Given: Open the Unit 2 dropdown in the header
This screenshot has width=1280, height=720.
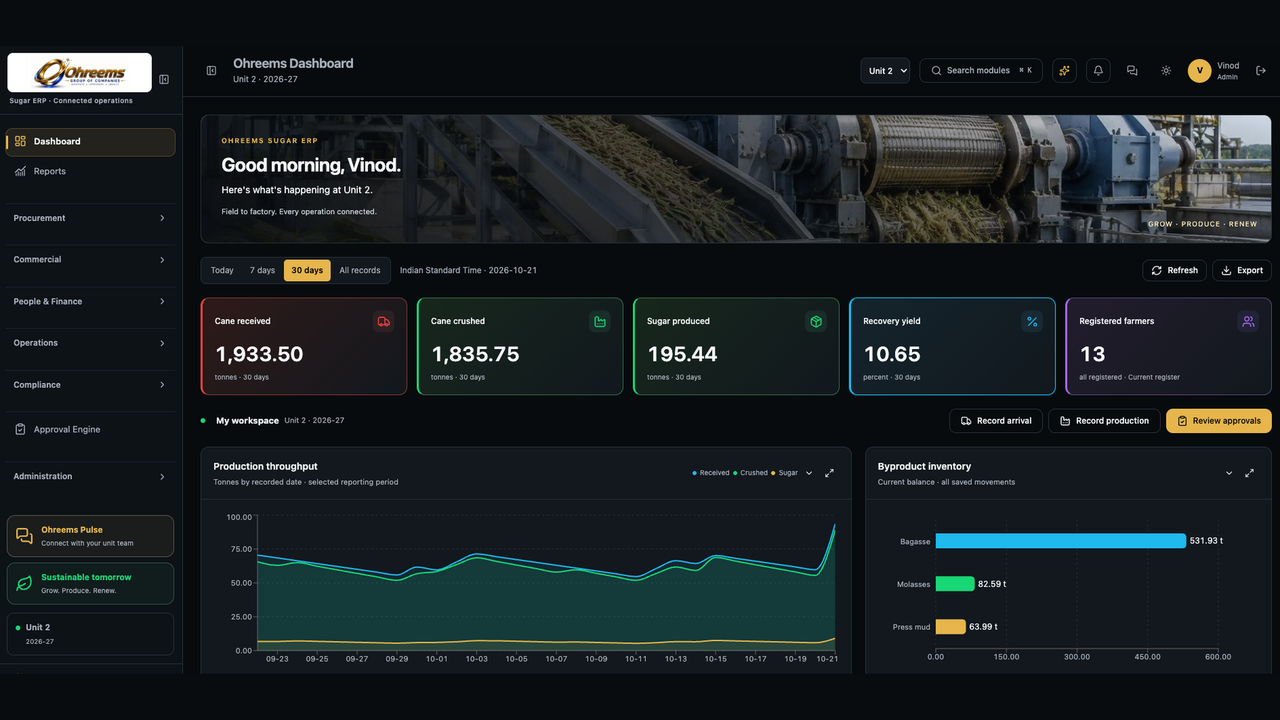Looking at the screenshot, I should pyautogui.click(x=885, y=71).
